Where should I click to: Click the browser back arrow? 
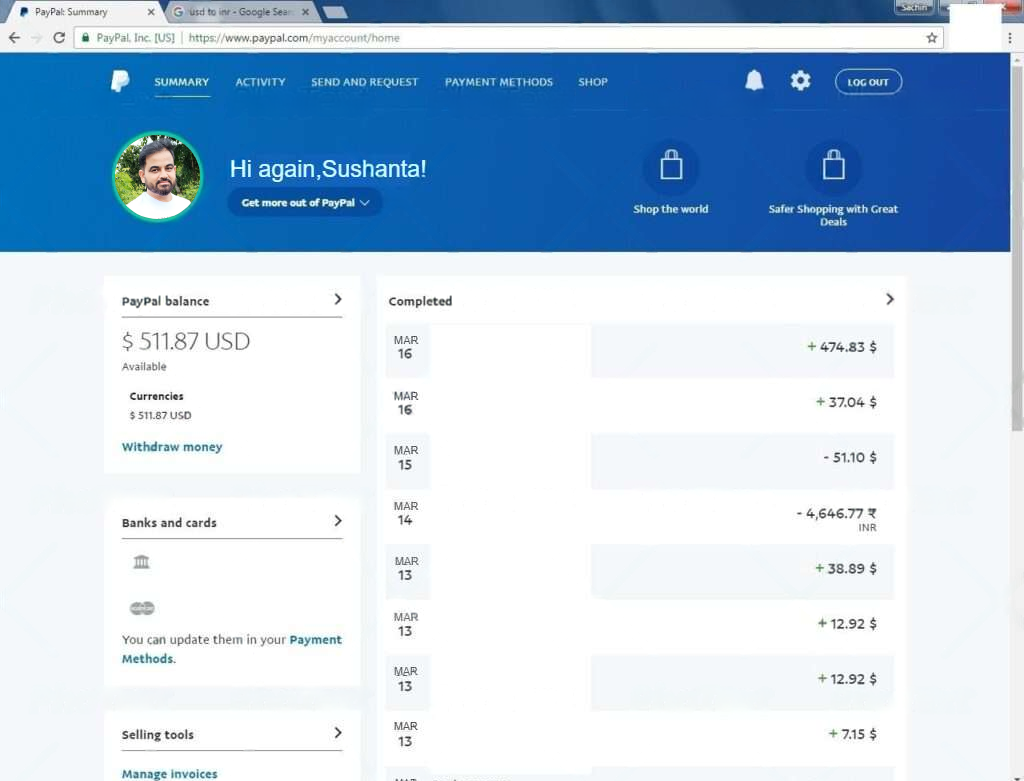click(x=14, y=38)
